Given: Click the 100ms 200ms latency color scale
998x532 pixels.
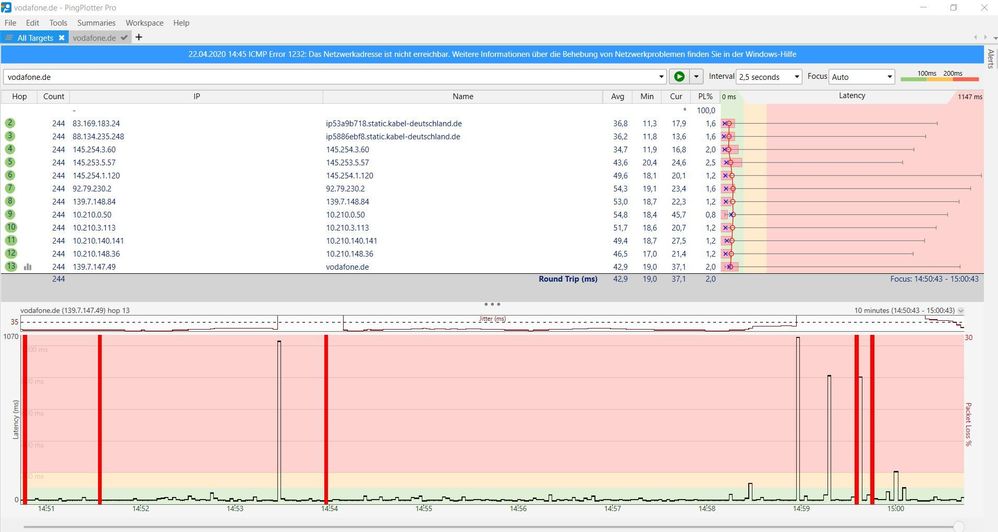Looking at the screenshot, I should tap(939, 76).
